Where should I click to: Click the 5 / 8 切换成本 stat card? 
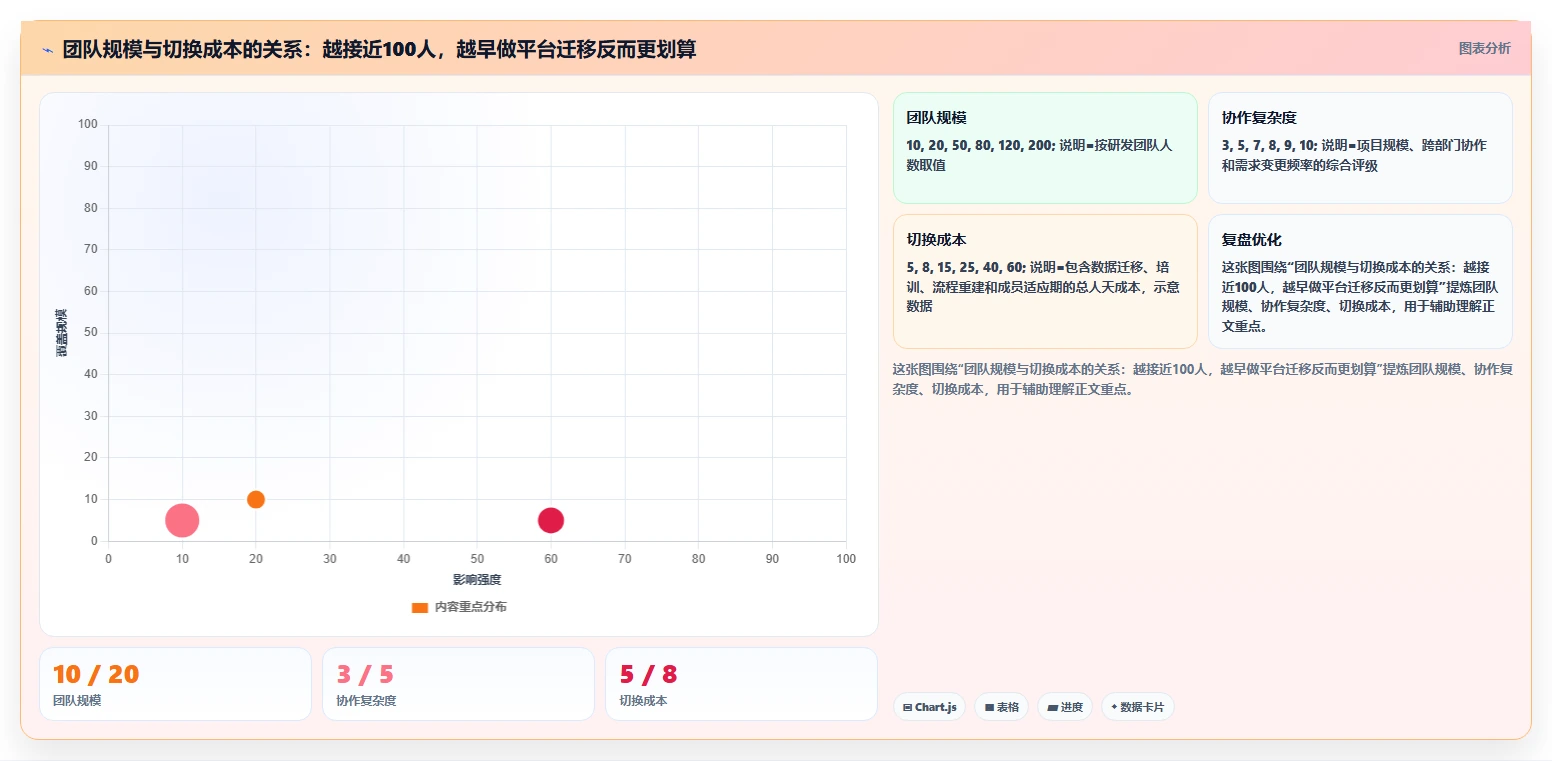[741, 684]
